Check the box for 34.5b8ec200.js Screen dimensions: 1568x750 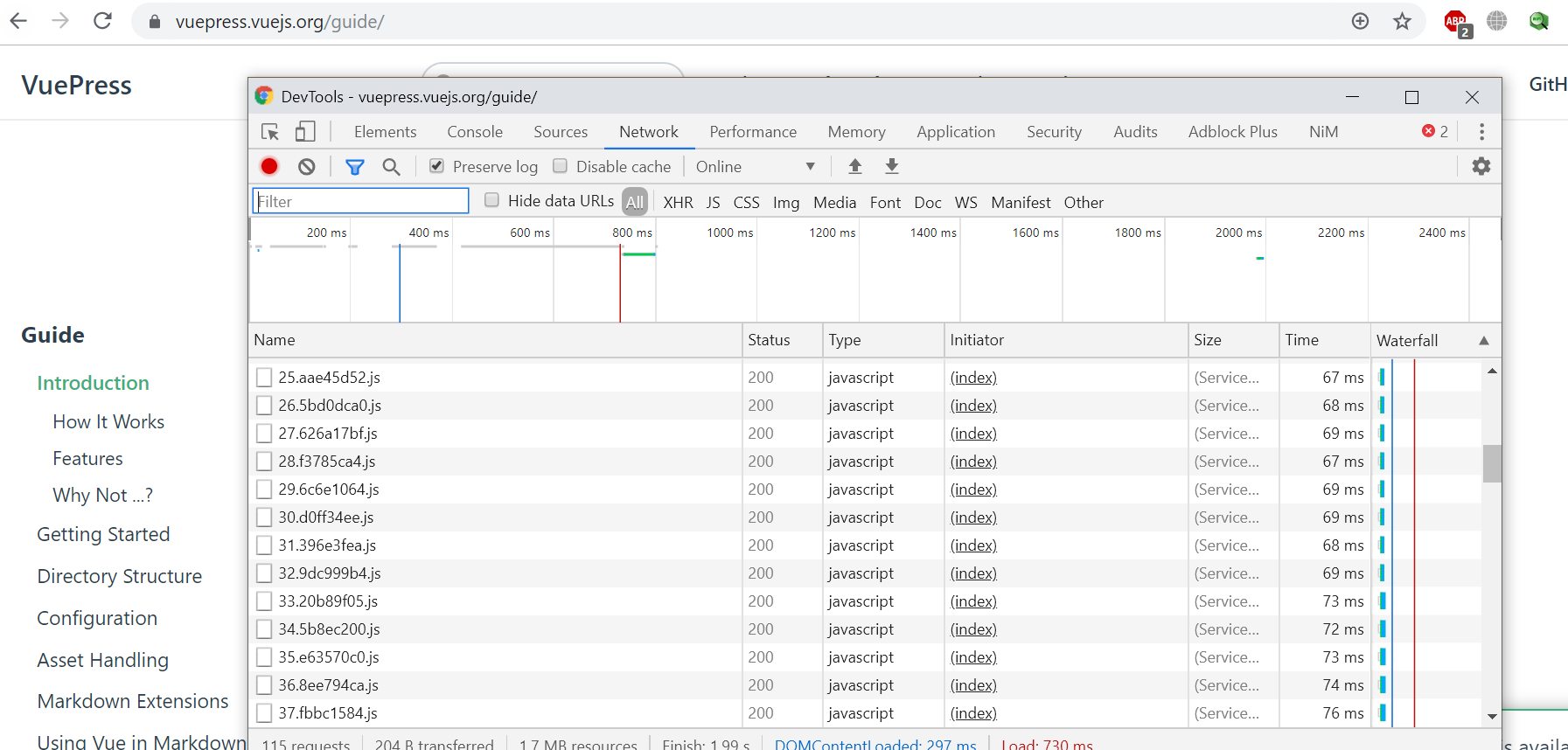[264, 629]
